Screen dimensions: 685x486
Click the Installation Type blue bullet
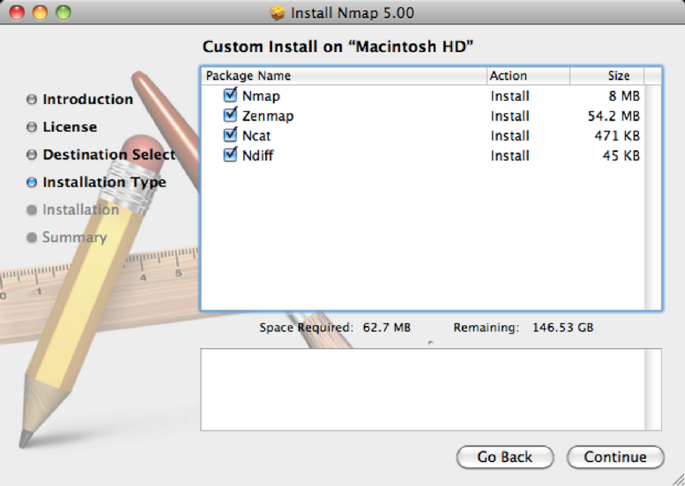tap(31, 182)
